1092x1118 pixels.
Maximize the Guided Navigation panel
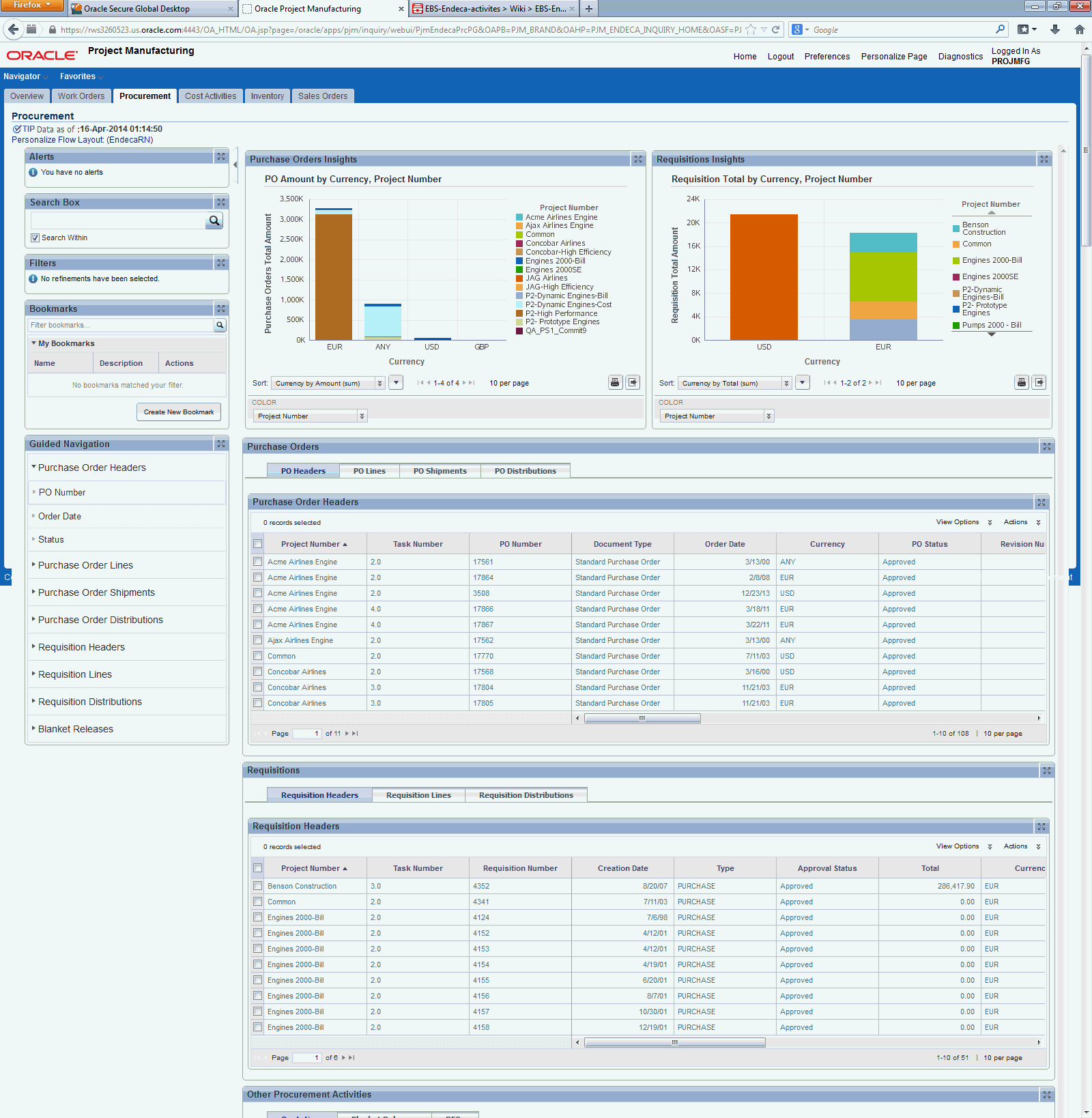[221, 444]
